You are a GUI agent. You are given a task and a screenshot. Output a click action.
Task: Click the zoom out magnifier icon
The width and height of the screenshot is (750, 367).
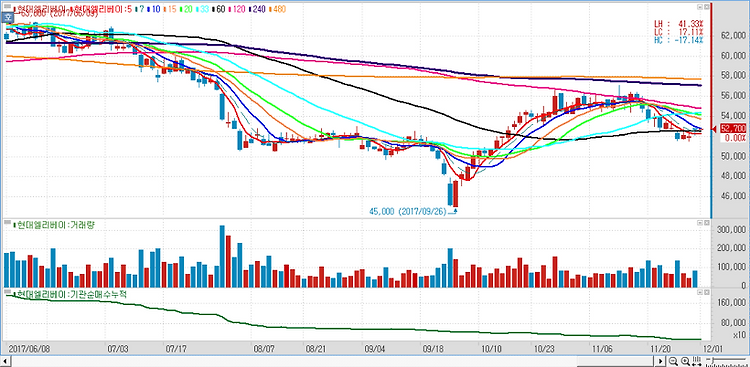tap(673, 361)
